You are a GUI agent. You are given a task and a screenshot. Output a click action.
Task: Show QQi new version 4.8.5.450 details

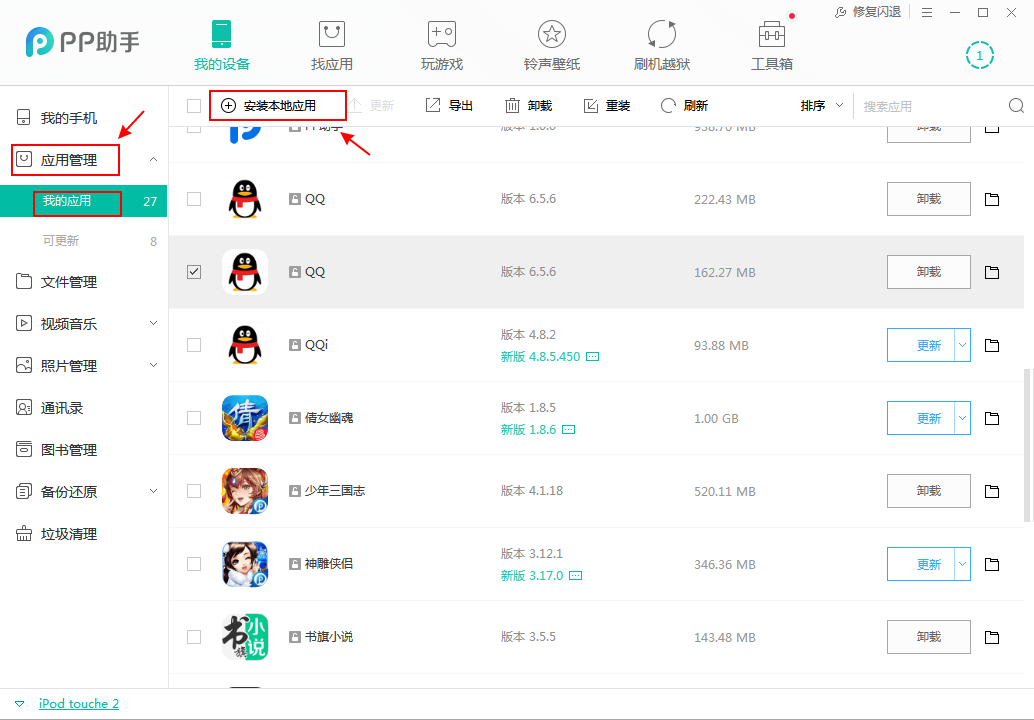pyautogui.click(x=592, y=357)
